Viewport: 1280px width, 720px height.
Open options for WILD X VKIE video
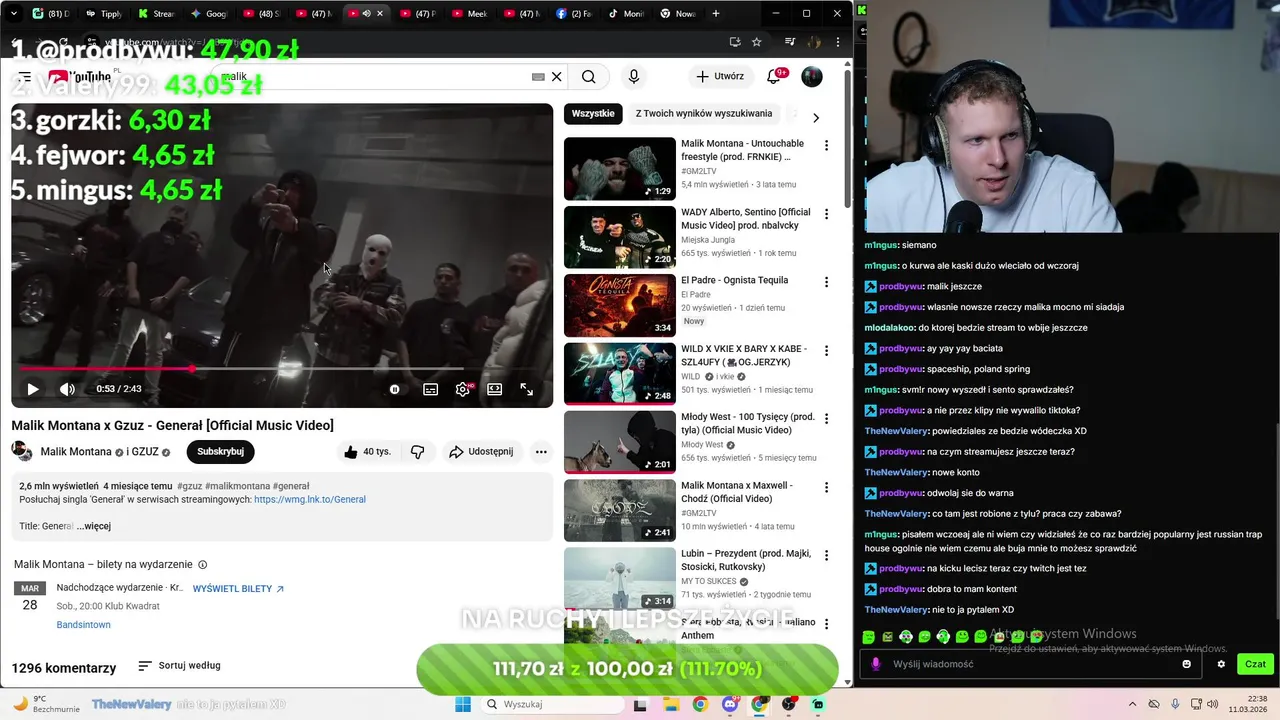coord(826,350)
